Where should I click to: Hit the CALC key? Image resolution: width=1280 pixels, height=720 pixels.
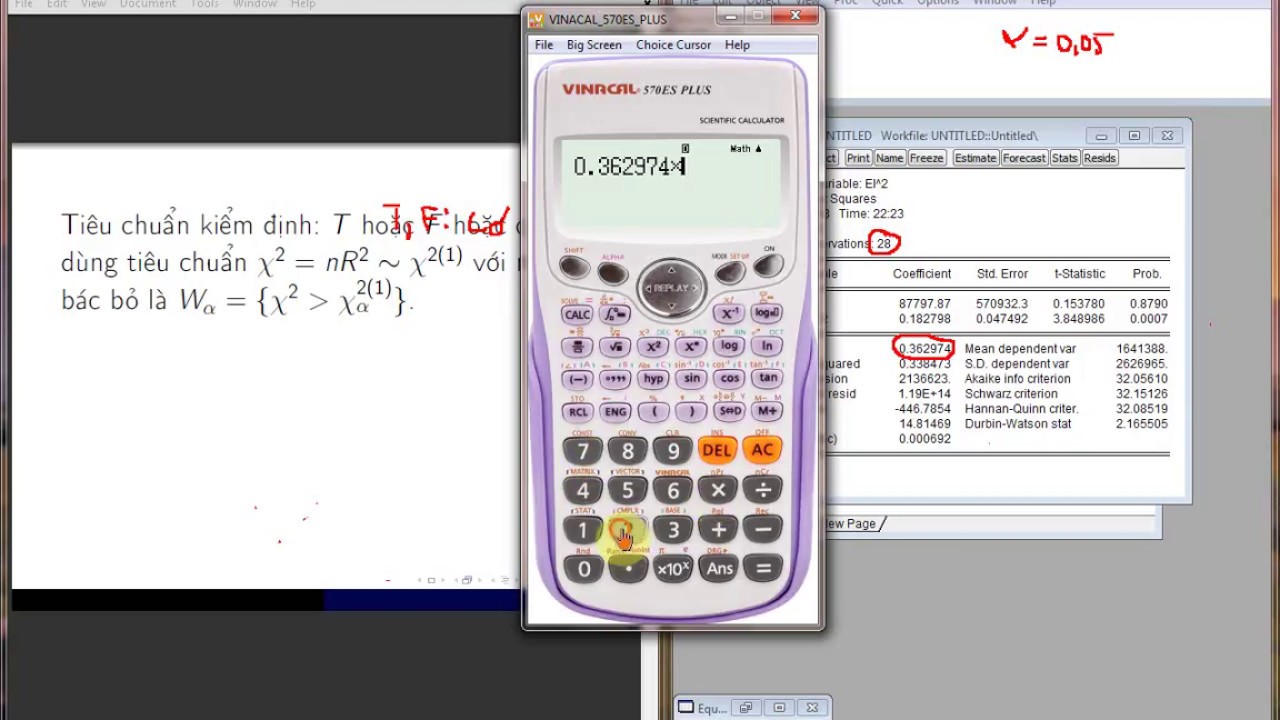577,314
